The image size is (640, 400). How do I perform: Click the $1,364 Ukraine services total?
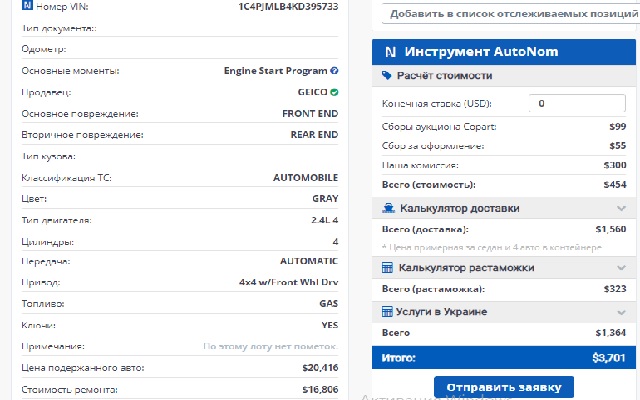(611, 333)
